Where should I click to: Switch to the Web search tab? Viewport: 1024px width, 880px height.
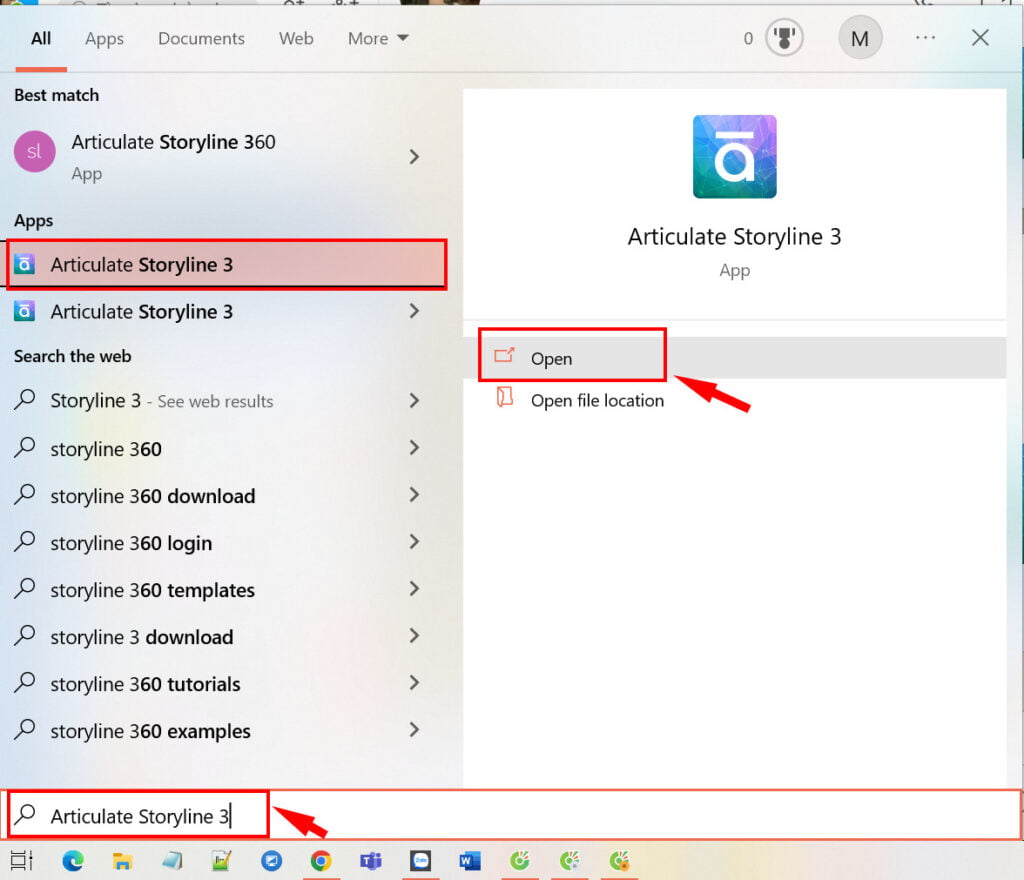point(296,39)
